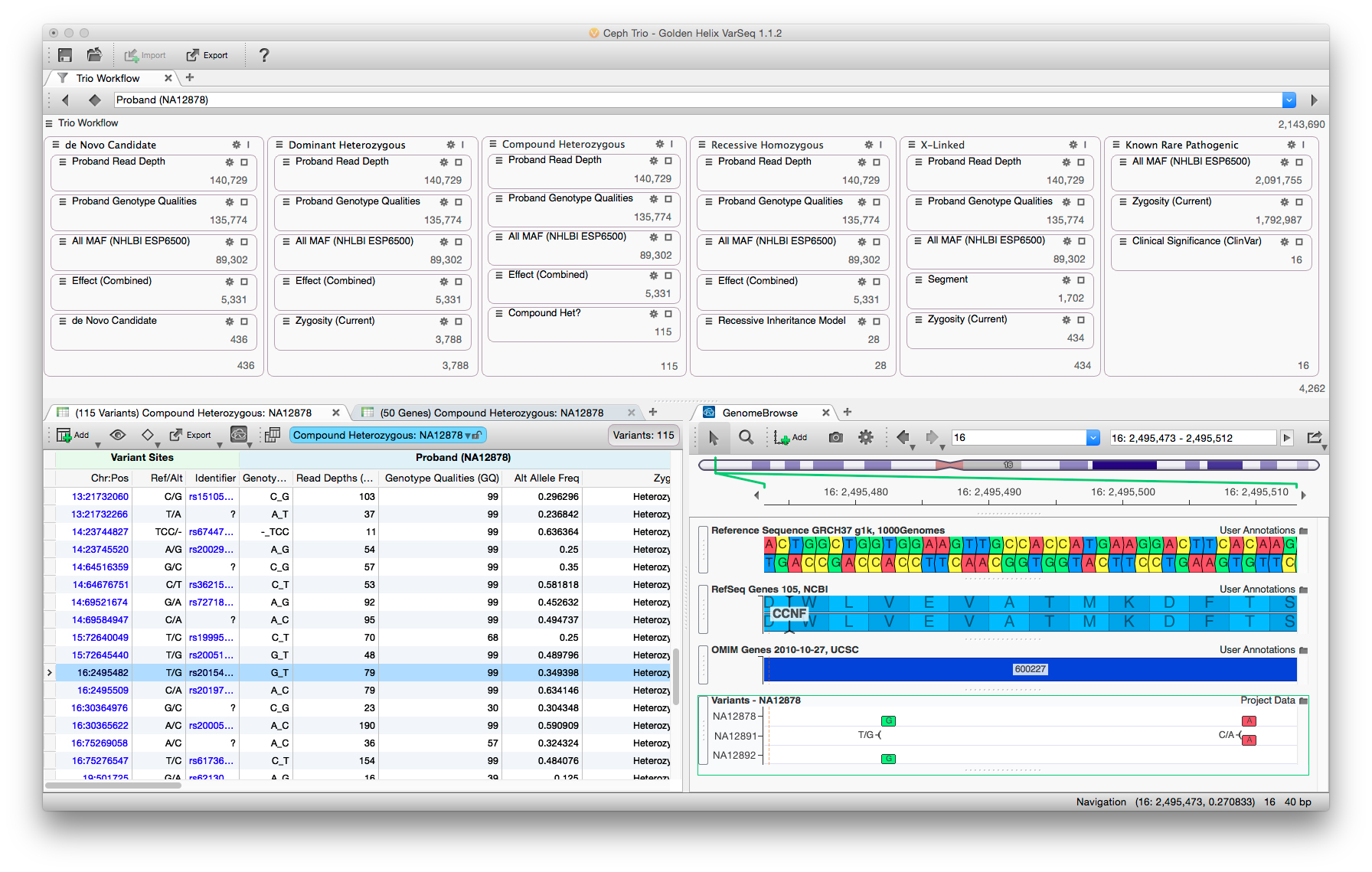
Task: Click the Export button in top toolbar
Action: pos(207,55)
